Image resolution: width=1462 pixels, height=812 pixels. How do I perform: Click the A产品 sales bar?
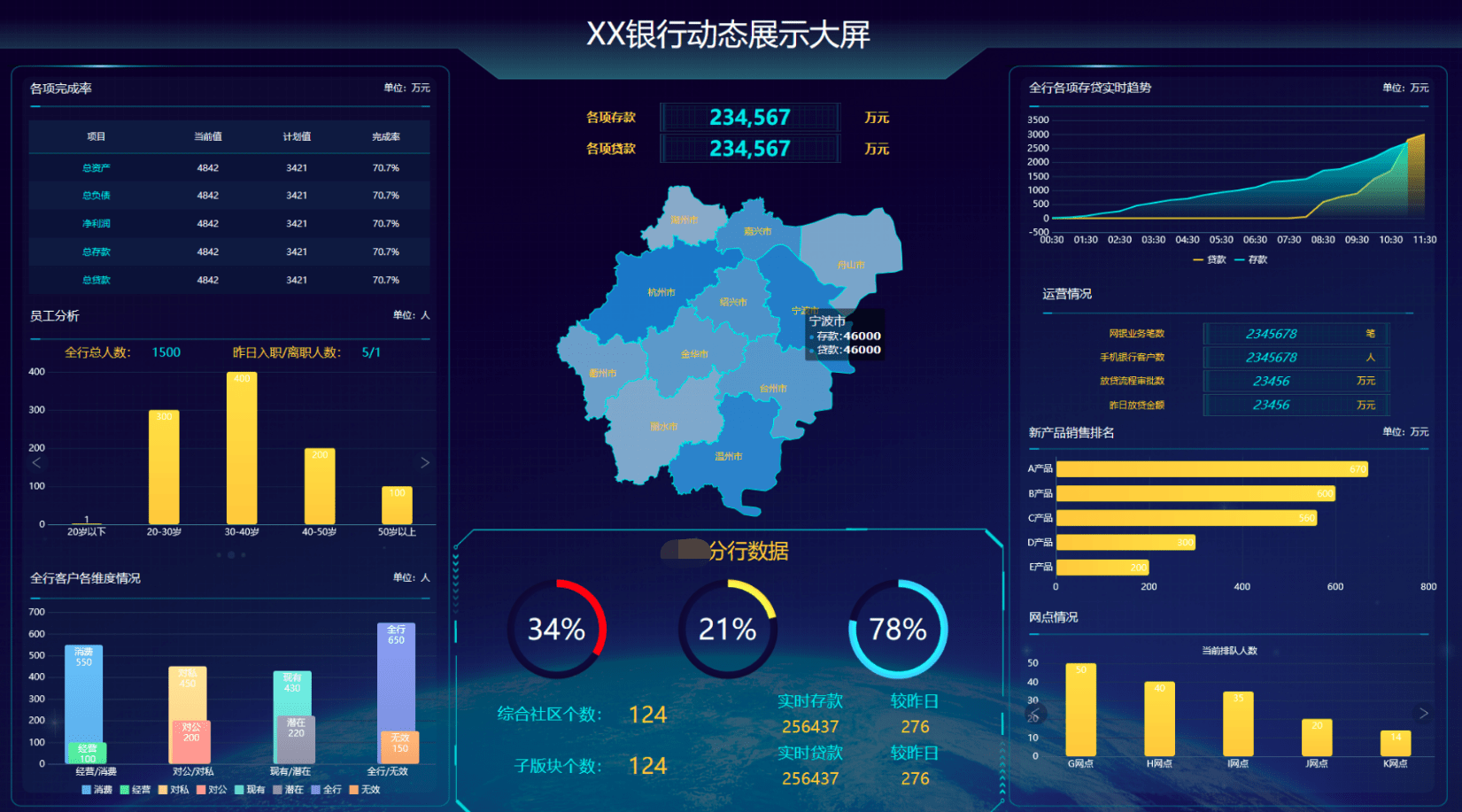[x=1212, y=468]
